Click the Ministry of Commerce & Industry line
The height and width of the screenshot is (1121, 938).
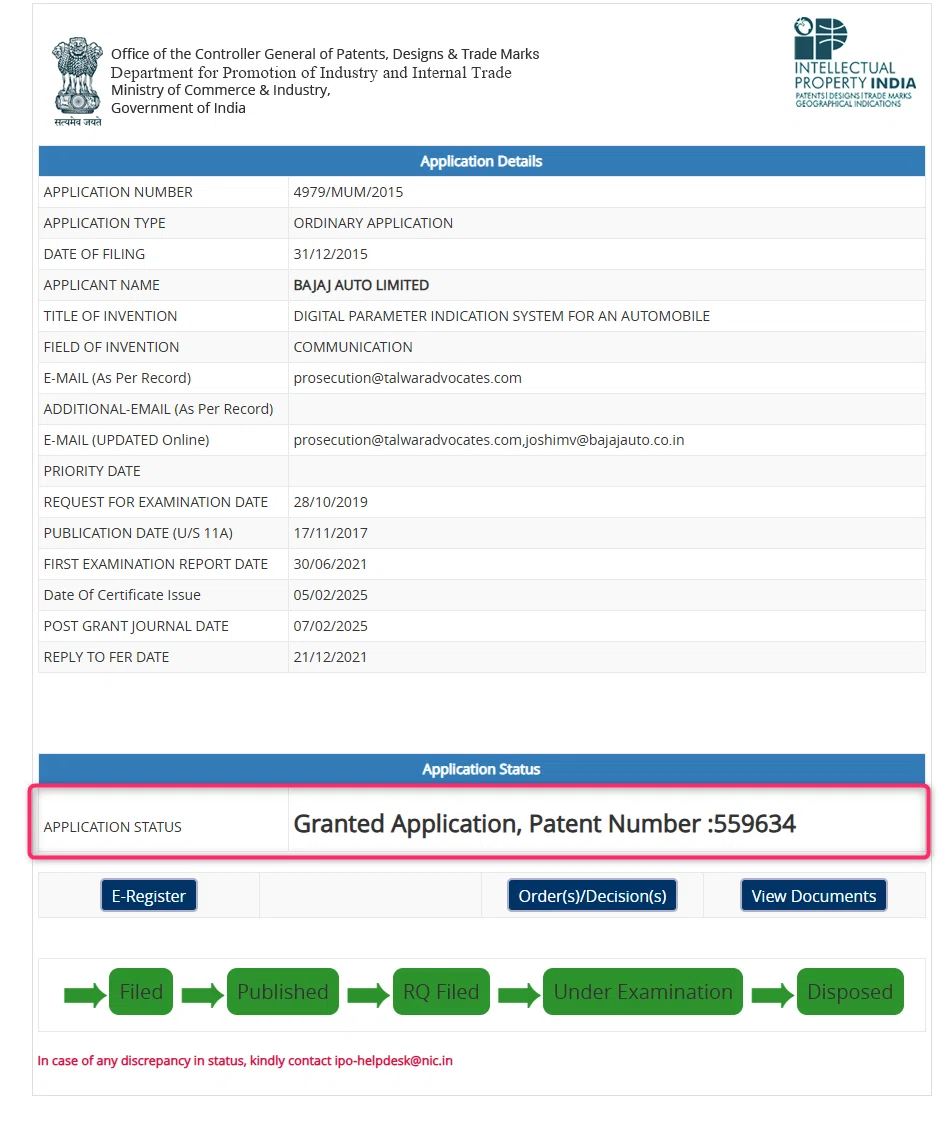pos(220,90)
